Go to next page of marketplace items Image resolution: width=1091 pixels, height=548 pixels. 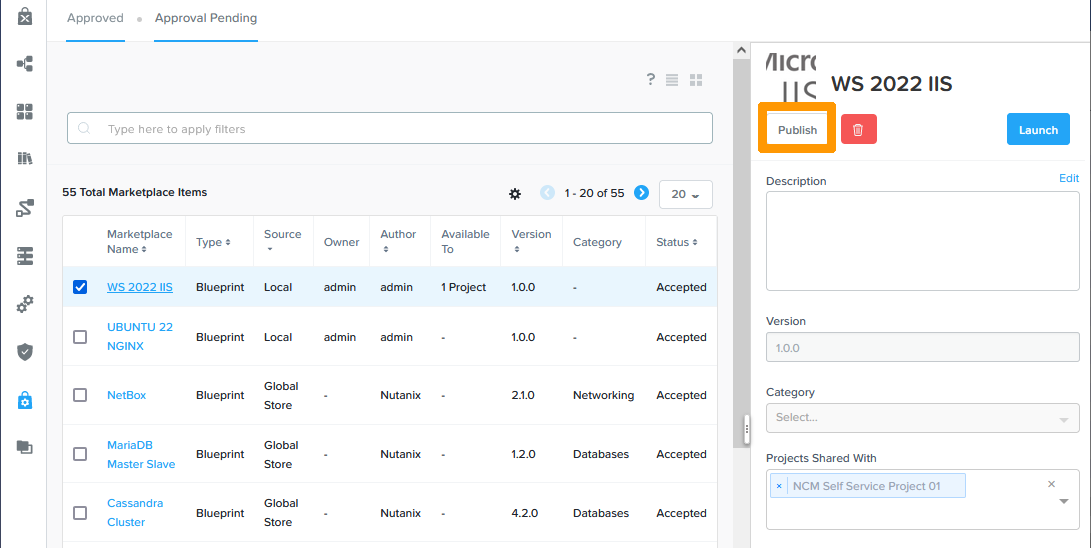point(642,193)
